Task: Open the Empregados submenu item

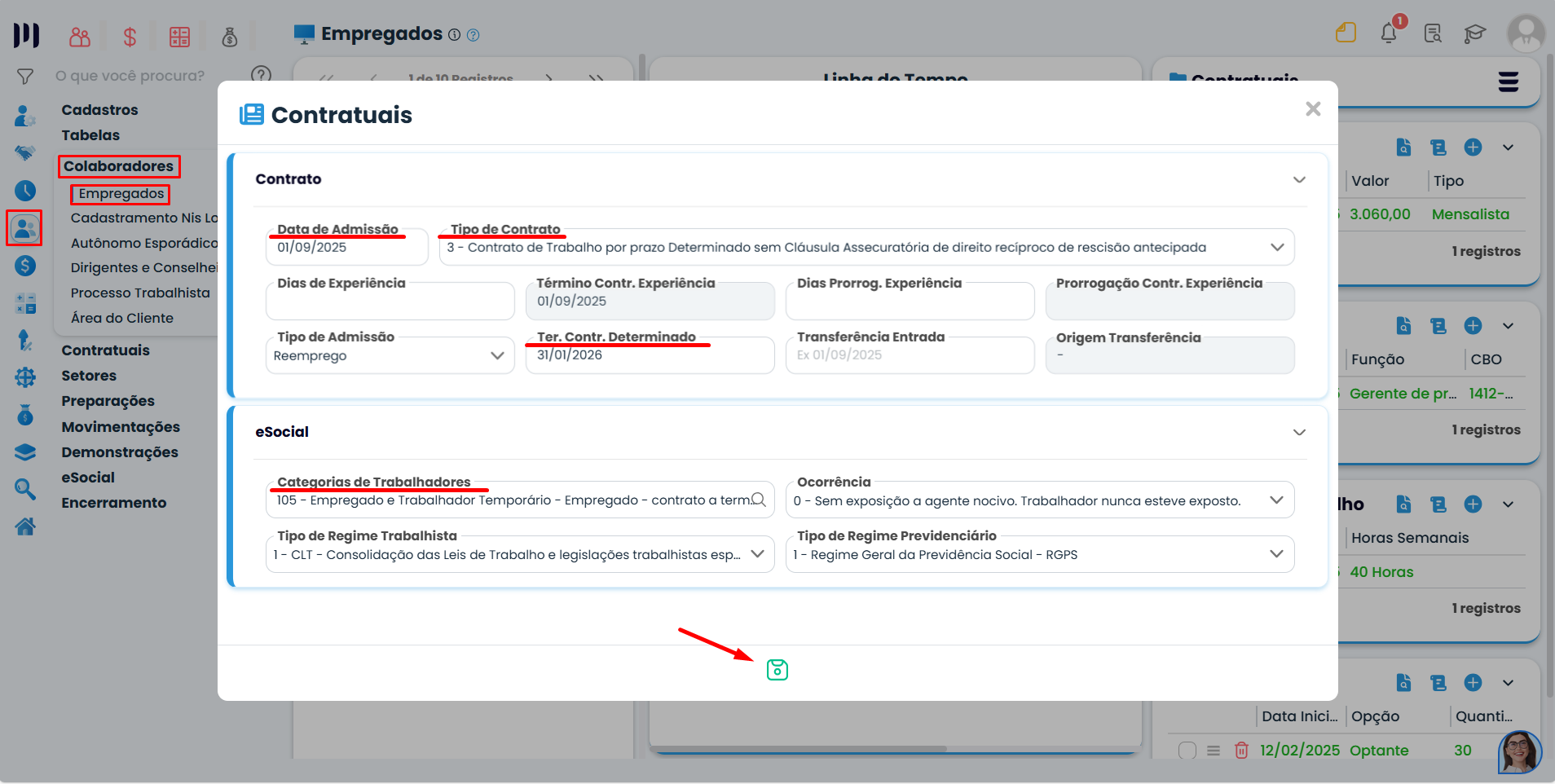Action: pyautogui.click(x=121, y=194)
